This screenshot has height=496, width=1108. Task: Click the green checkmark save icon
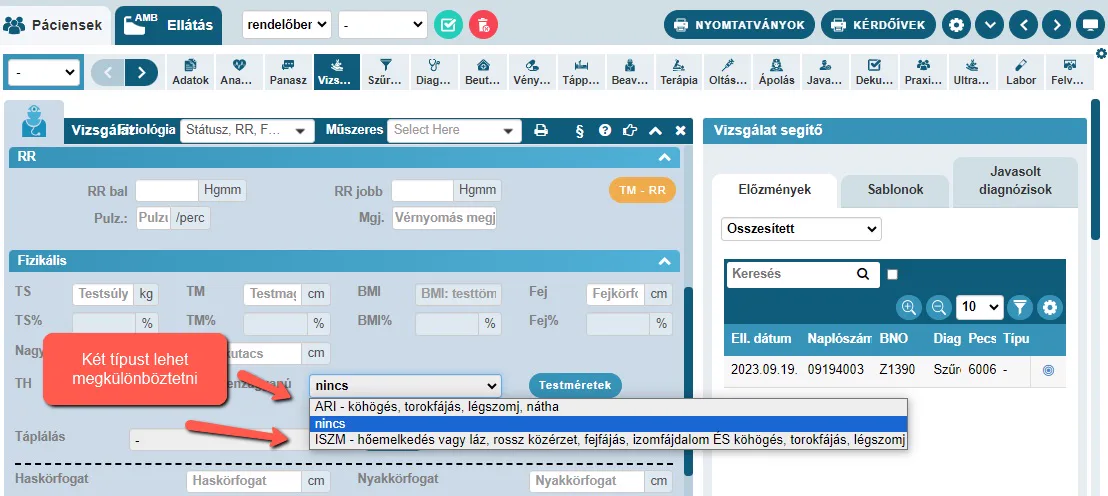tap(448, 25)
